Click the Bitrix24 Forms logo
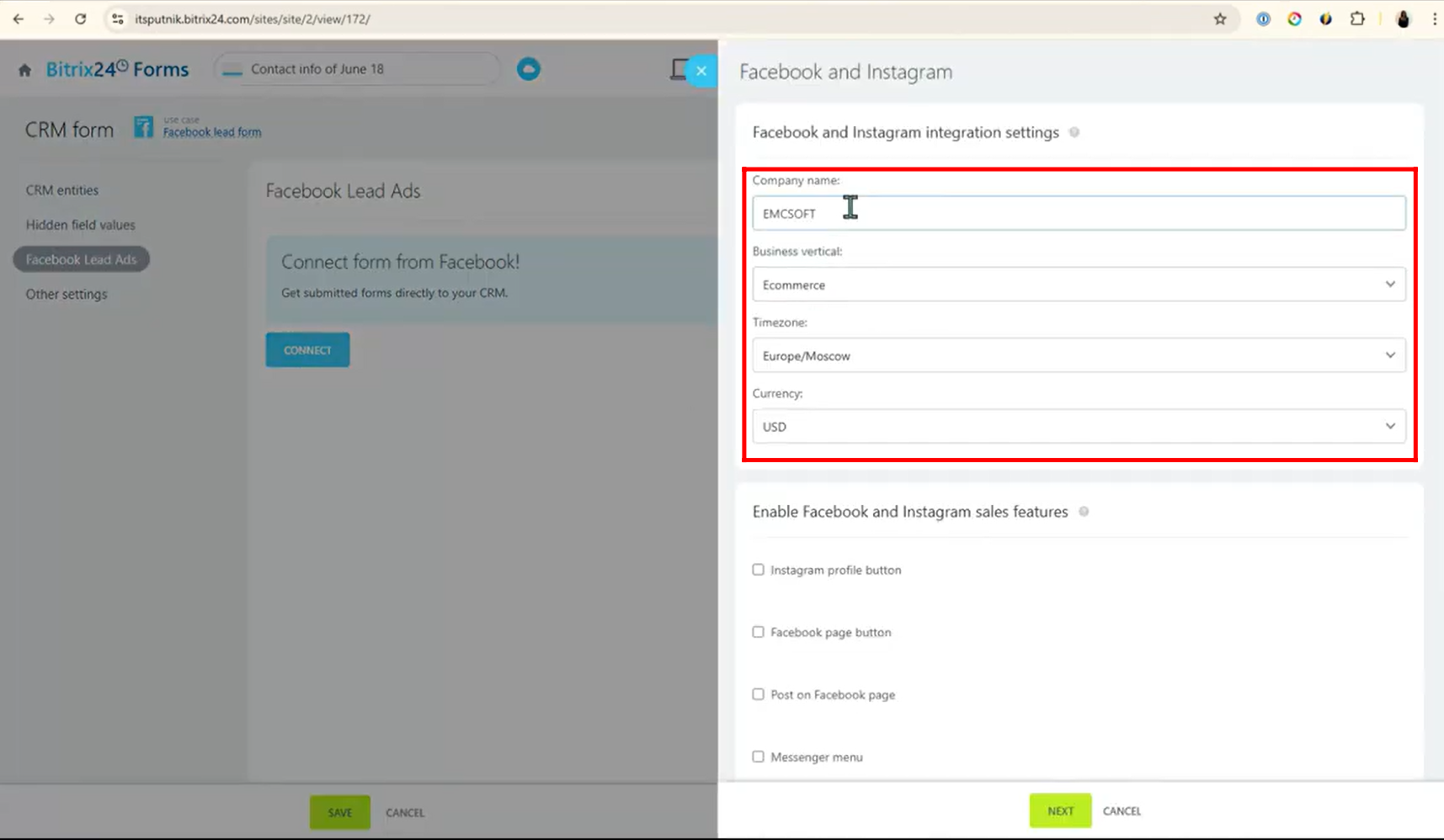 117,69
